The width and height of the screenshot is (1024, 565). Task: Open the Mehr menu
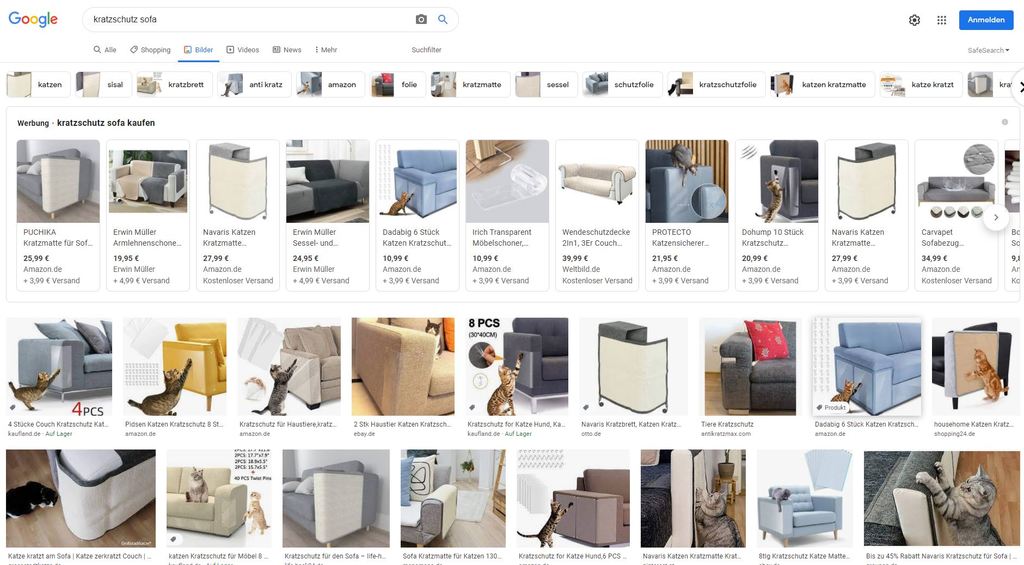click(326, 50)
